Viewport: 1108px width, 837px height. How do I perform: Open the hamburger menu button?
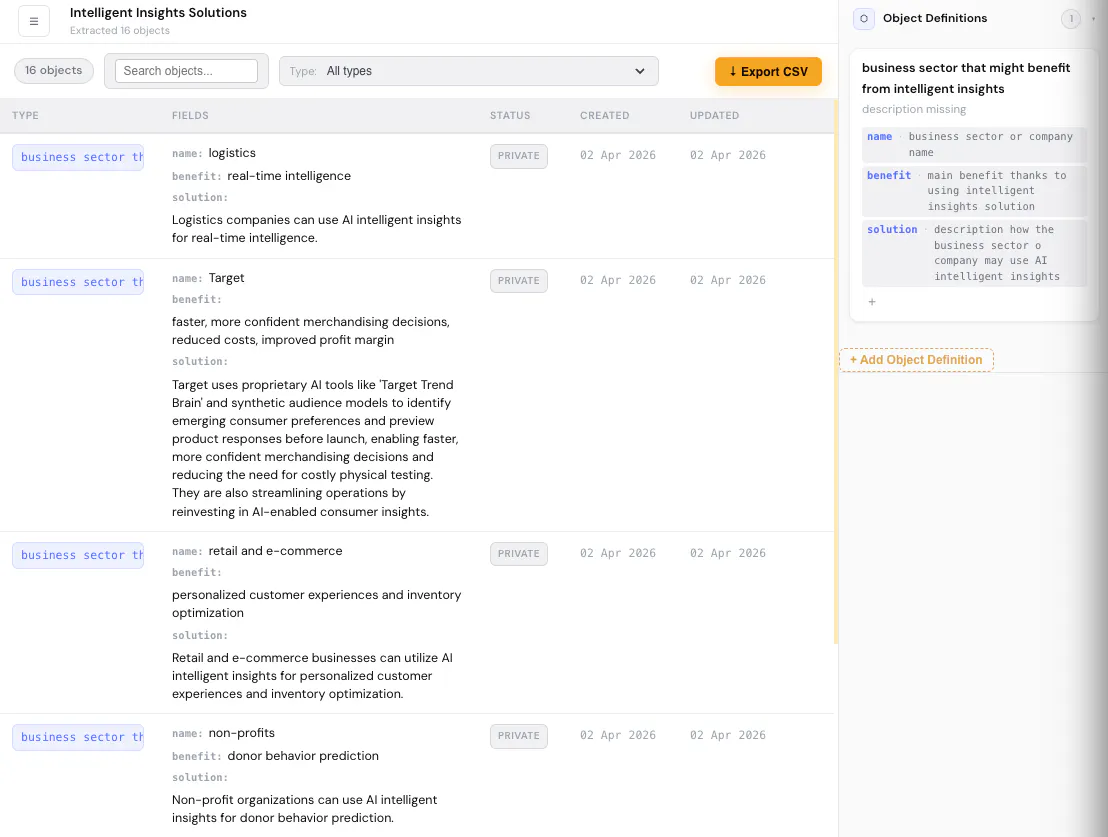pos(34,21)
